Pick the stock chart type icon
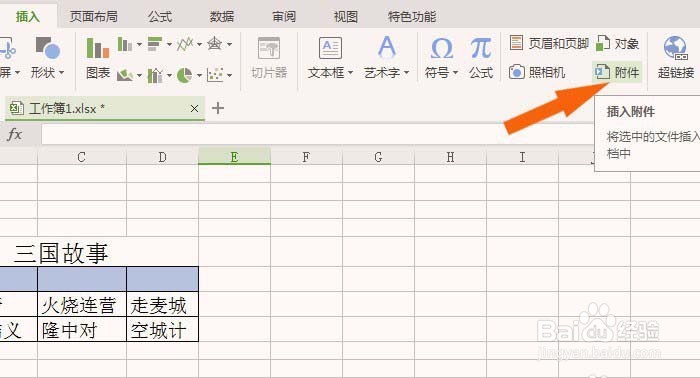700x378 pixels. (x=155, y=75)
